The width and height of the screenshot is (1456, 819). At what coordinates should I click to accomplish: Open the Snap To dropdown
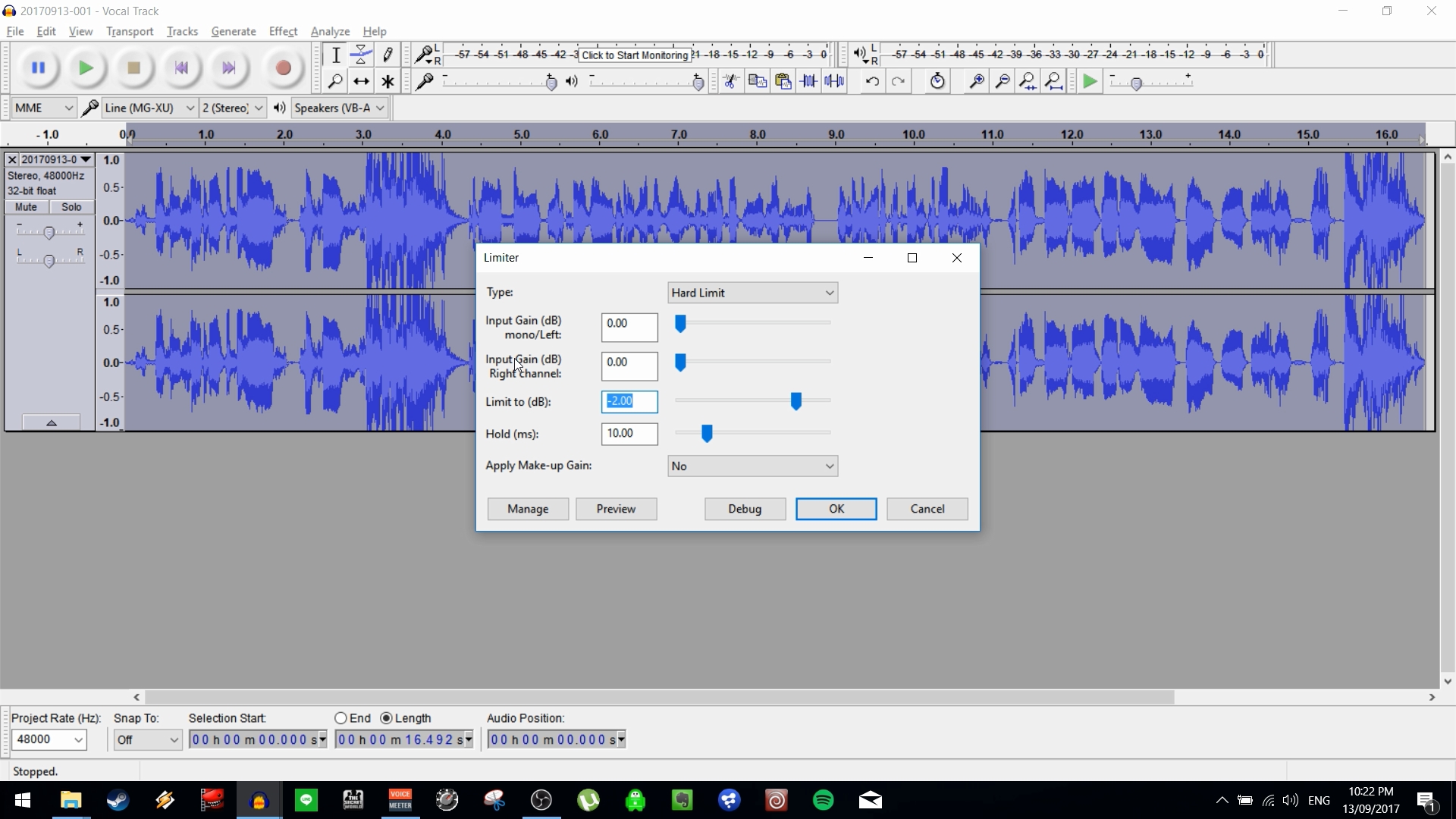pos(147,739)
